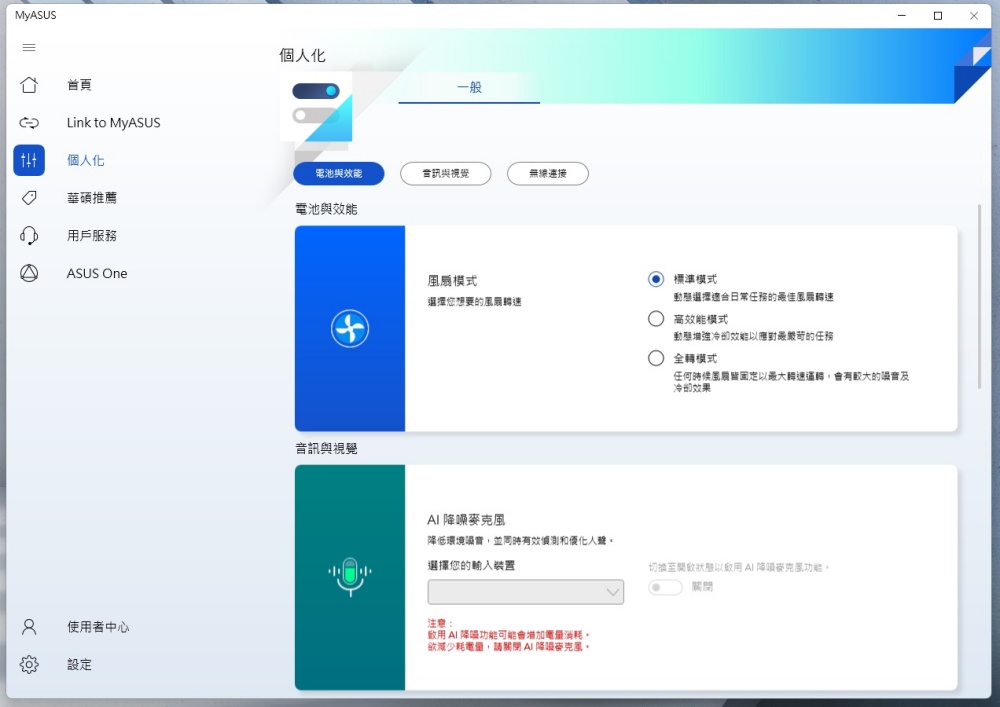Click the home icon in sidebar
Viewport: 1000px width, 707px height.
coord(29,85)
